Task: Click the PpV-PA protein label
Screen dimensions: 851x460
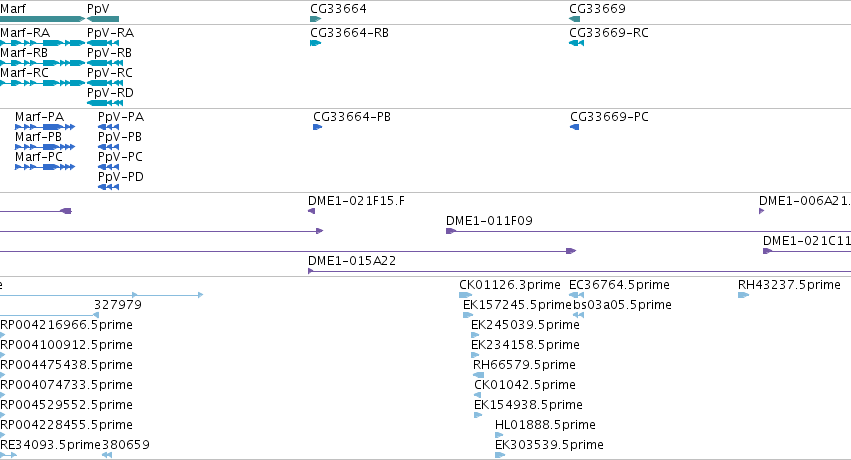Action: coord(121,117)
